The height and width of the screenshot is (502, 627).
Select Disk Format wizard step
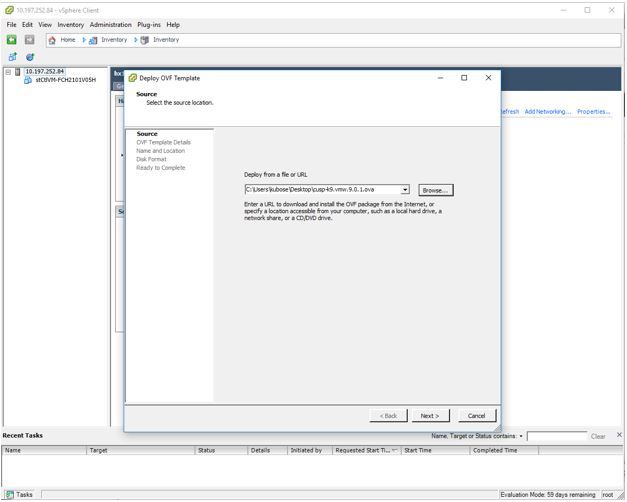[x=151, y=159]
